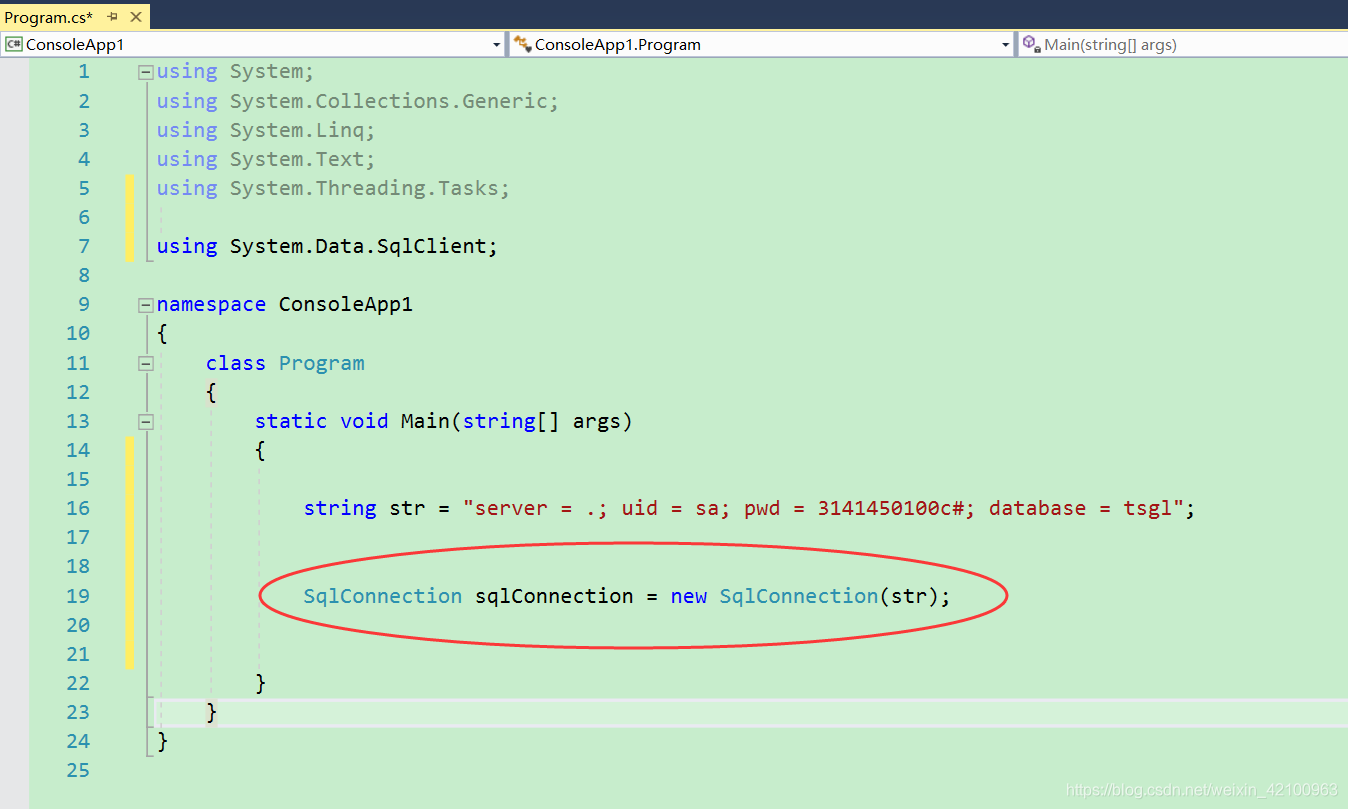The image size is (1348, 809).
Task: Collapse the namespace ConsoleApp1 block
Action: pos(146,305)
